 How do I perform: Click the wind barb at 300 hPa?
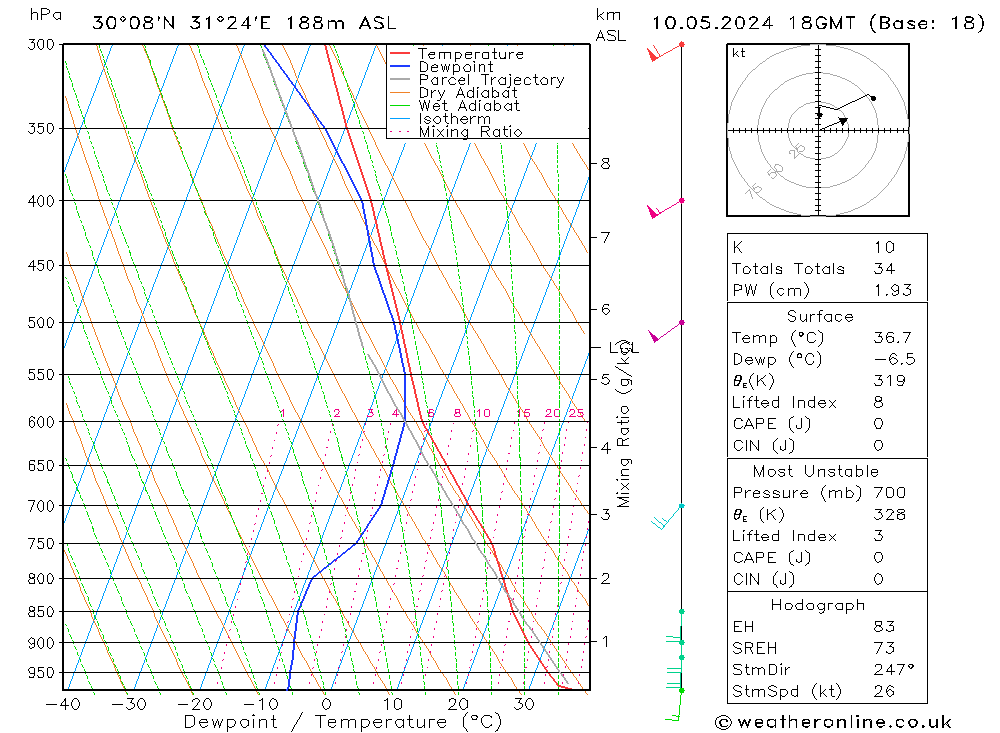point(665,51)
